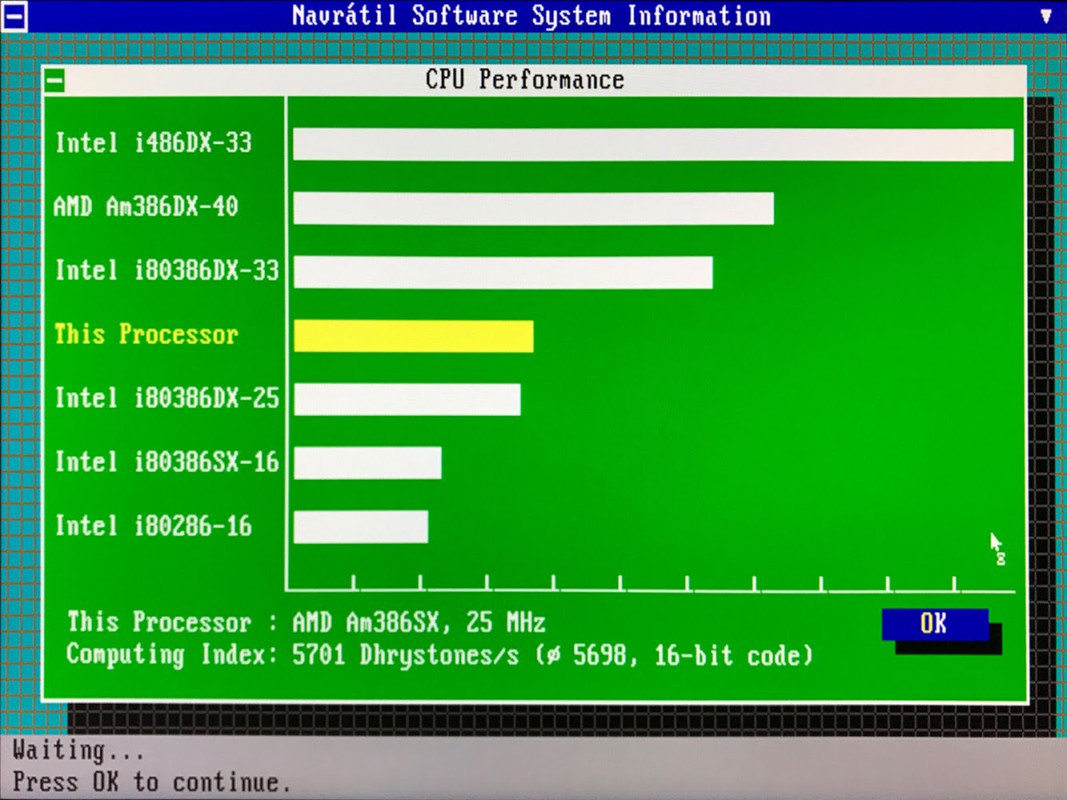This screenshot has width=1067, height=800.
Task: Click the down arrow in title bar
Action: click(x=1047, y=16)
